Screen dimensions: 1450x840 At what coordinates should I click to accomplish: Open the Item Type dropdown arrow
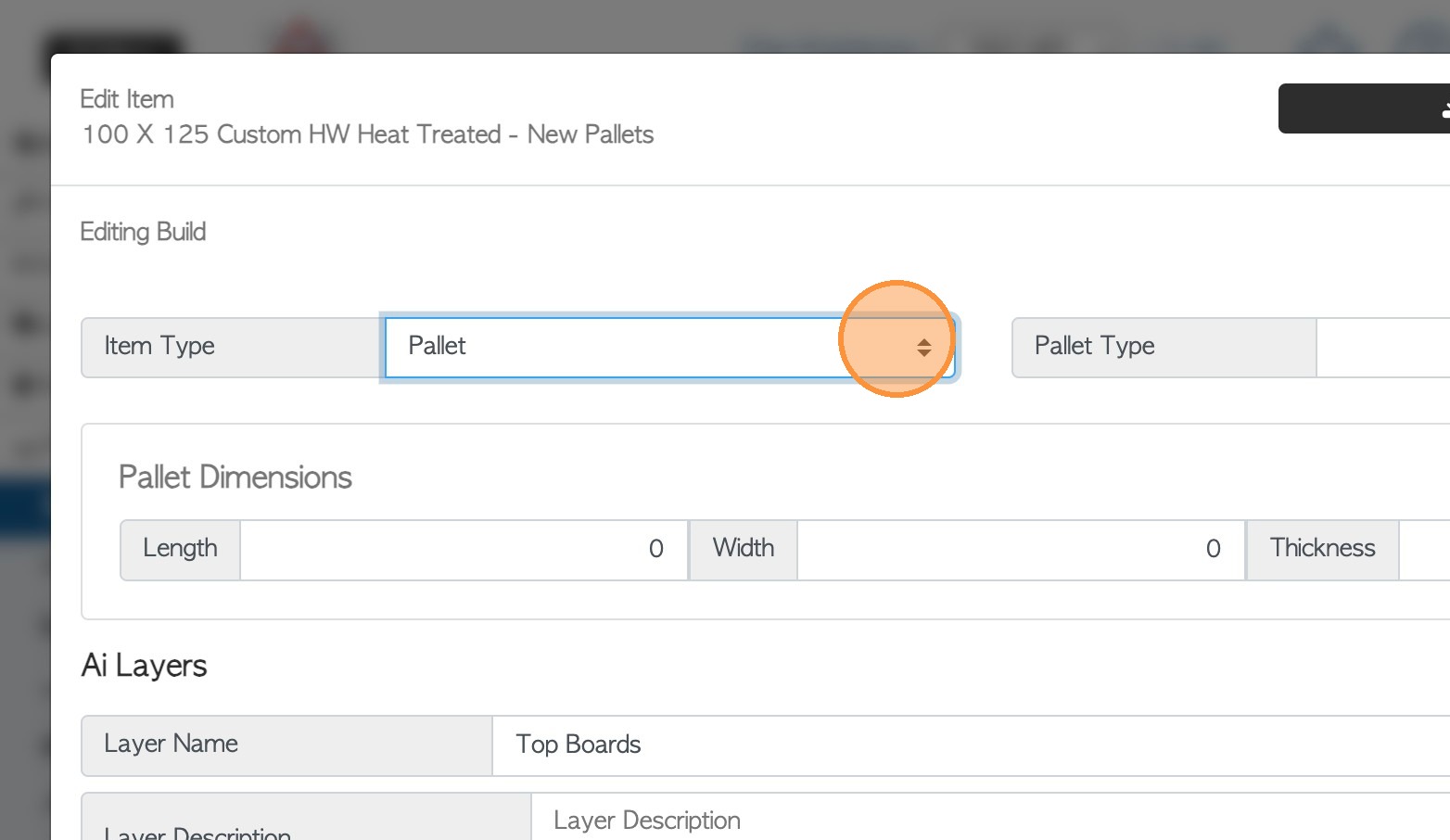tap(923, 348)
